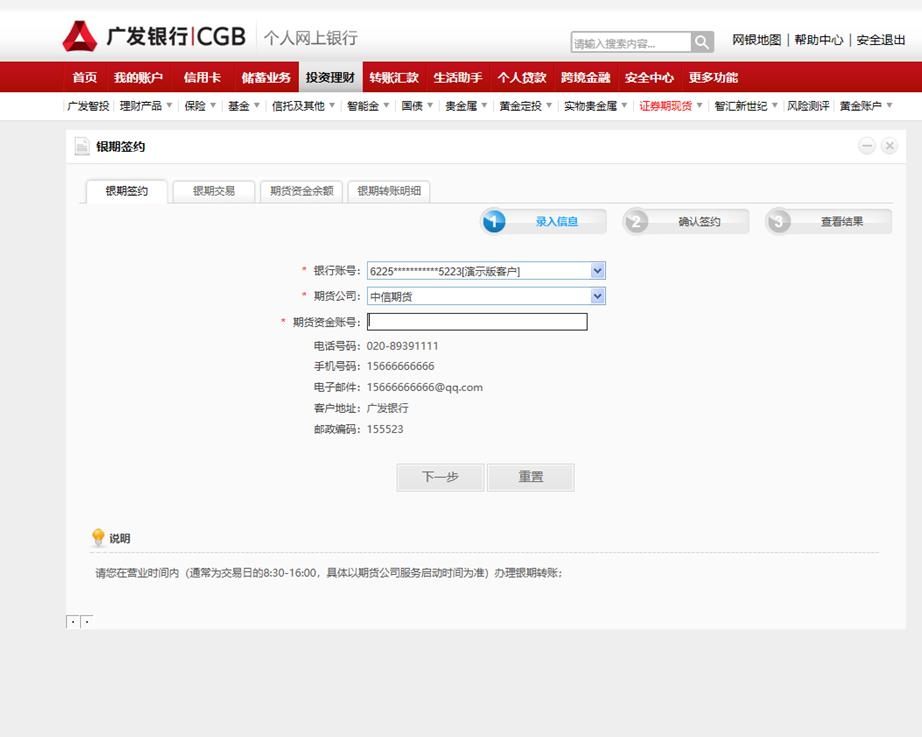This screenshot has height=737, width=922.
Task: Click the search magnifier icon
Action: coord(703,42)
